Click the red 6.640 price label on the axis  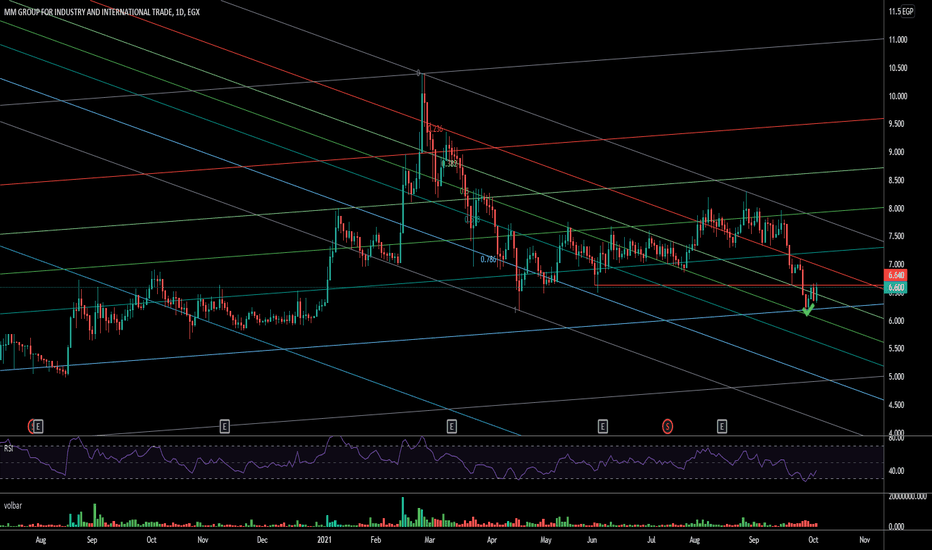pos(895,275)
